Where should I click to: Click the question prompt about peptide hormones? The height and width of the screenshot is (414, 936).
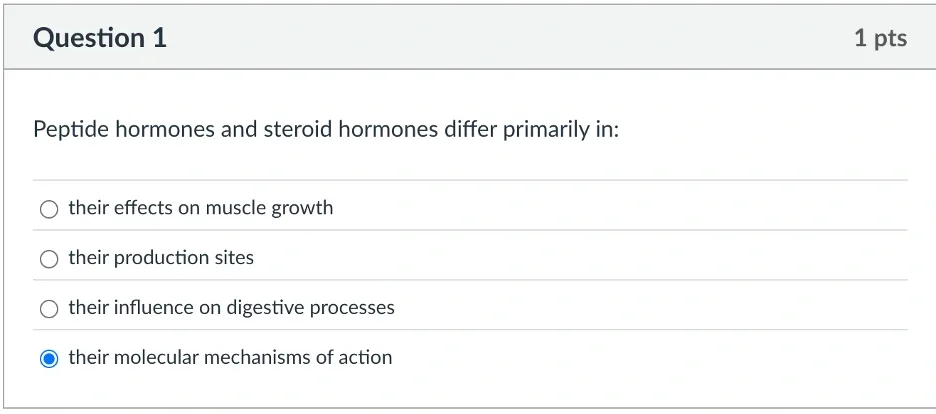(x=326, y=130)
